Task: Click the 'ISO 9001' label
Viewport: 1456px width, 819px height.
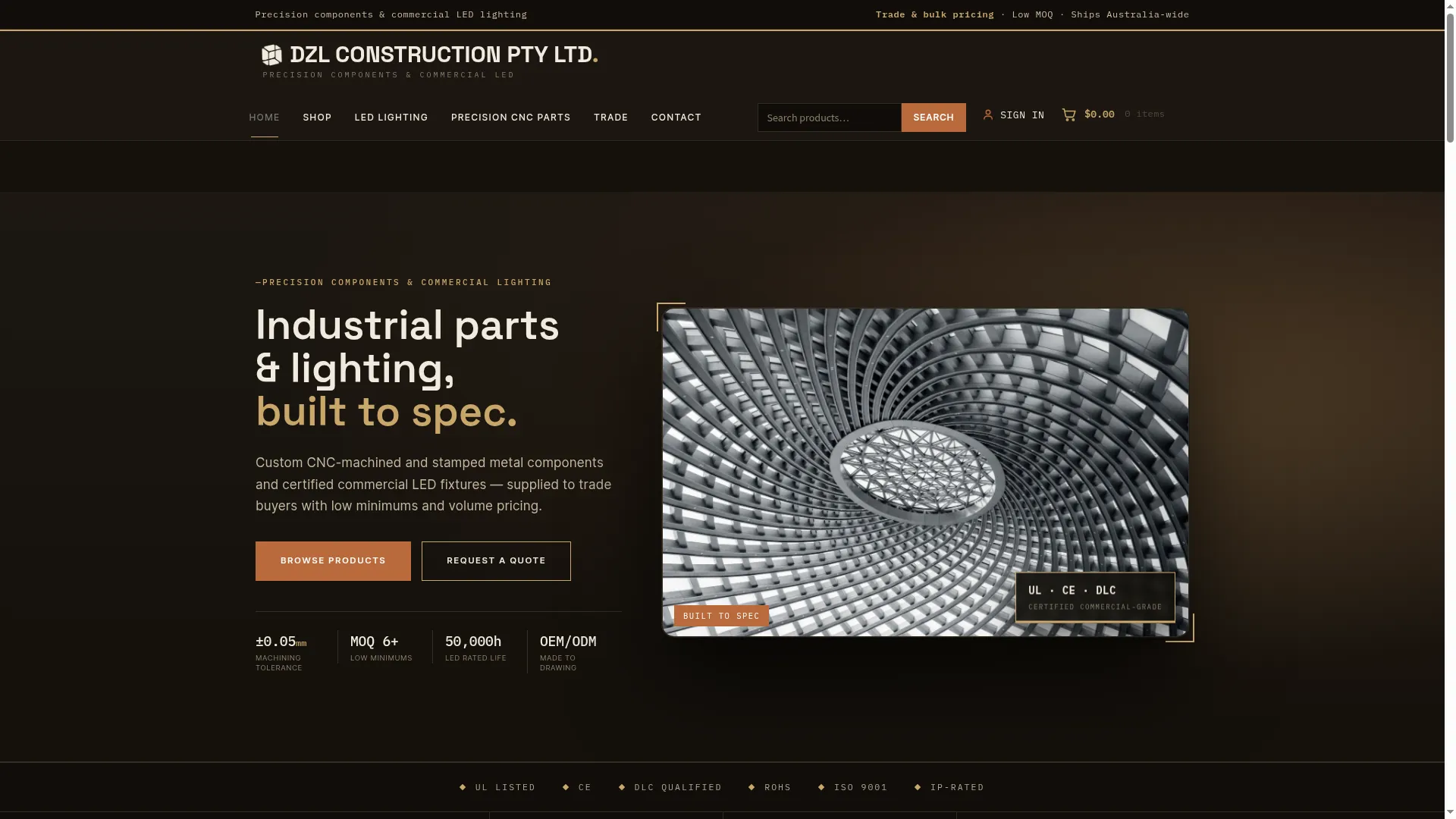Action: pyautogui.click(x=861, y=787)
